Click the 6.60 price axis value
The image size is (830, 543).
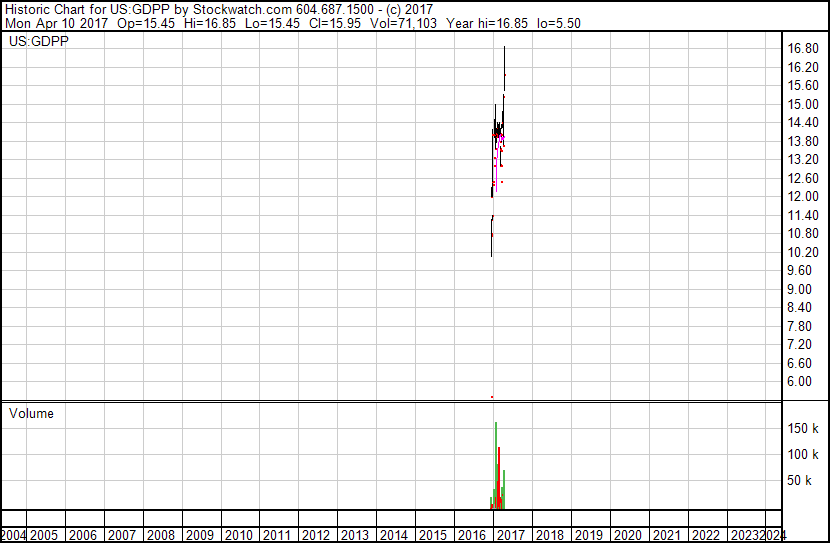coord(799,364)
